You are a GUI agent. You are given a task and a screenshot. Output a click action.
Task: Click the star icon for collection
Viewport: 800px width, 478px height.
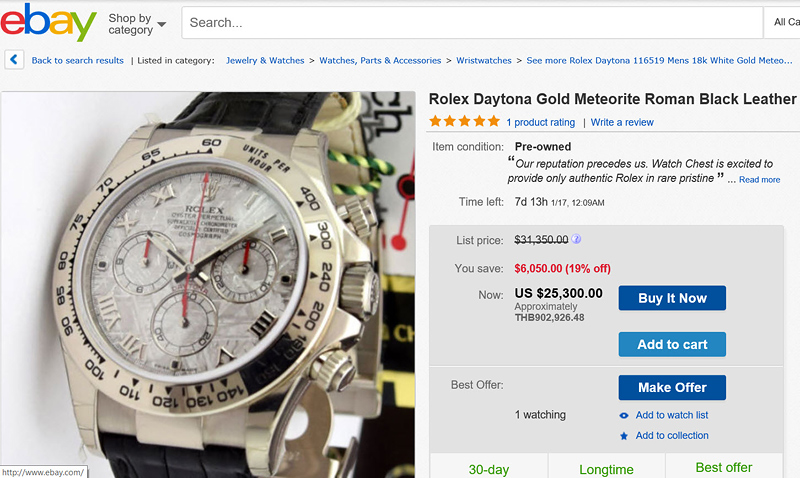pos(624,436)
